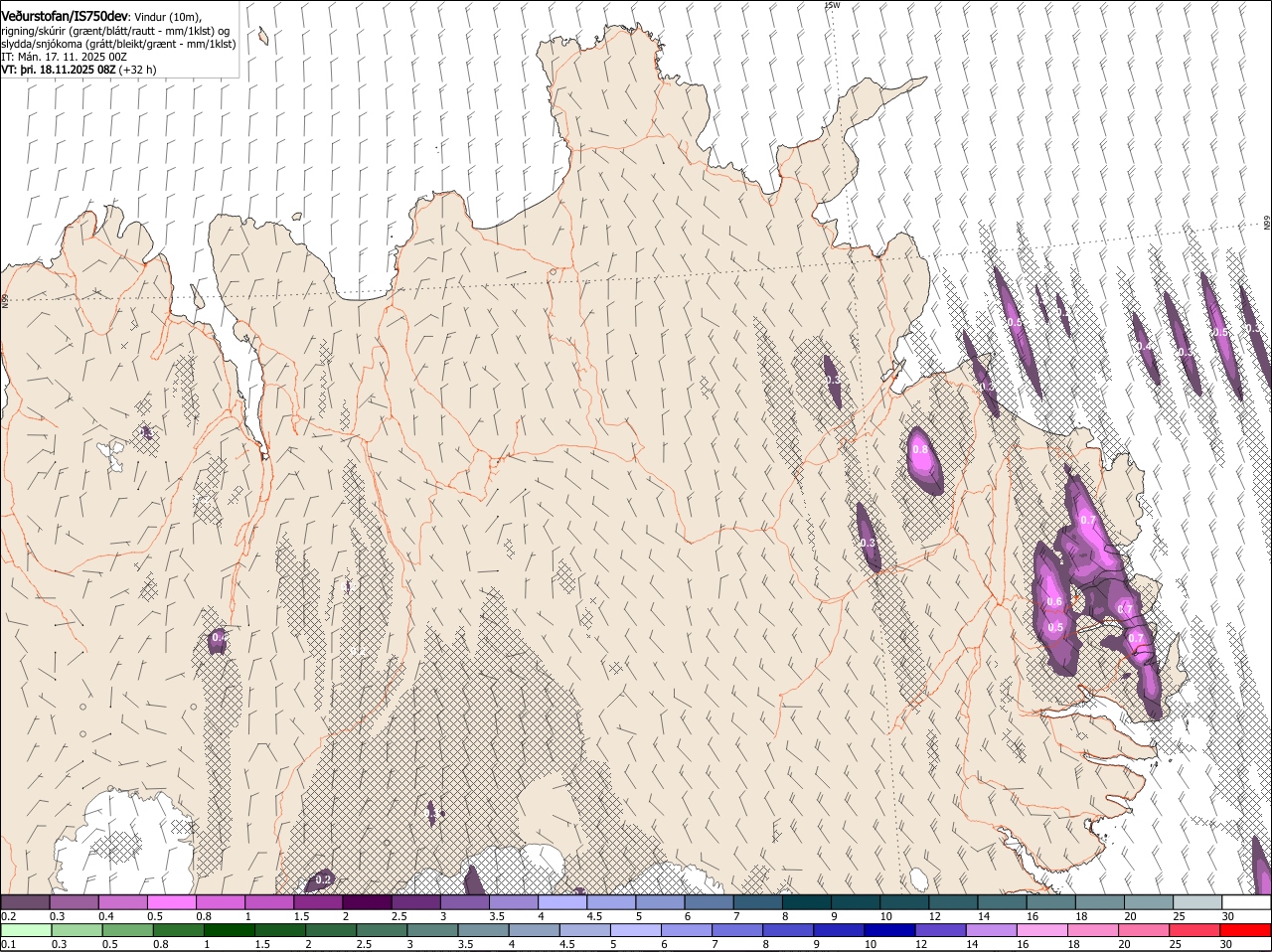
Task: Pick upper legend swatch between 18 and 20
Action: (1100, 902)
